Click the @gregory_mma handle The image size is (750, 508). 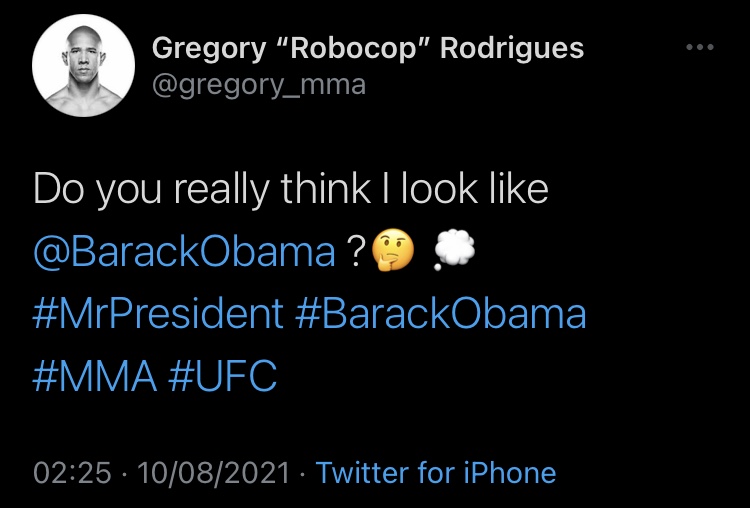259,85
